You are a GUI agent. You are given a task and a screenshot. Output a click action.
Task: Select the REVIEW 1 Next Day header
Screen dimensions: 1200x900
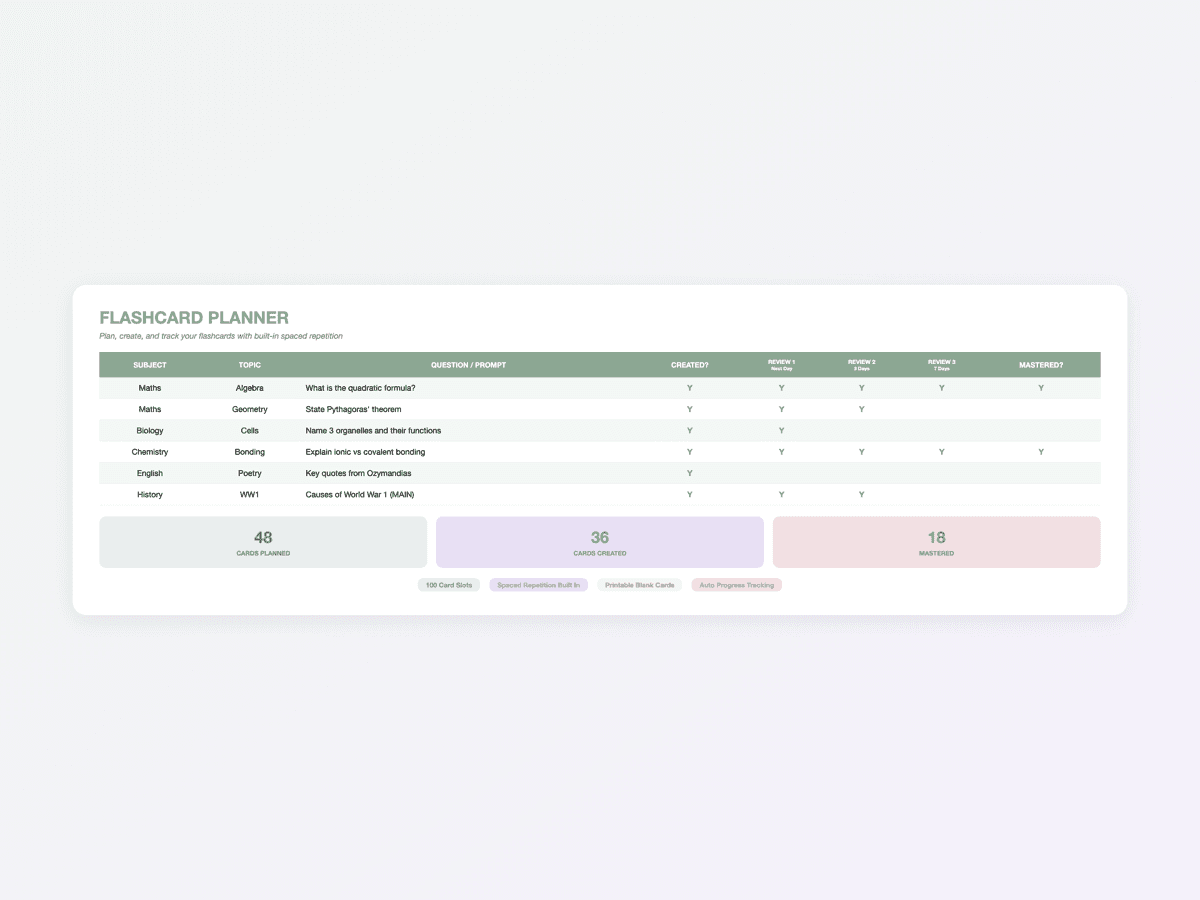click(781, 365)
